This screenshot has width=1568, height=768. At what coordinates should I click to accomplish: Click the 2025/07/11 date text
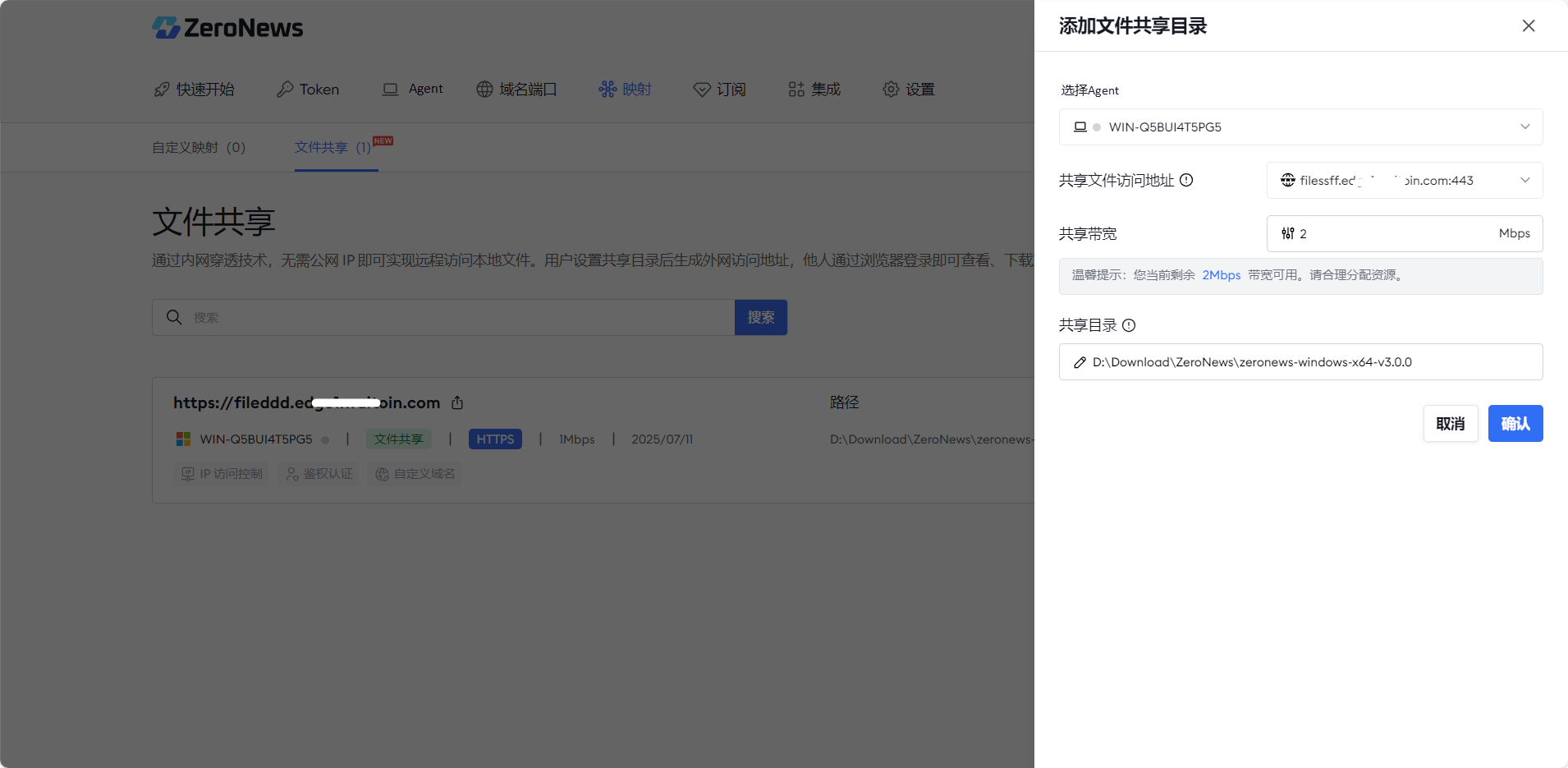coord(662,439)
